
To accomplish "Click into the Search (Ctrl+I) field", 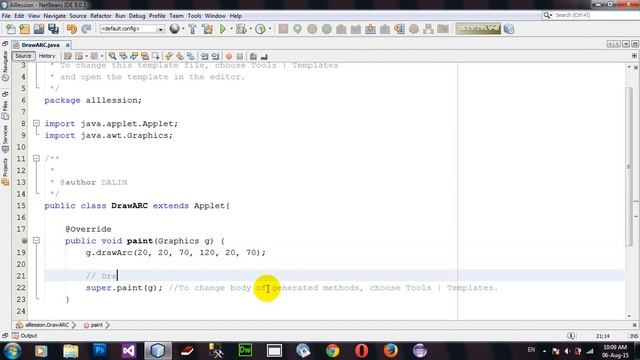I will (x=590, y=15).
